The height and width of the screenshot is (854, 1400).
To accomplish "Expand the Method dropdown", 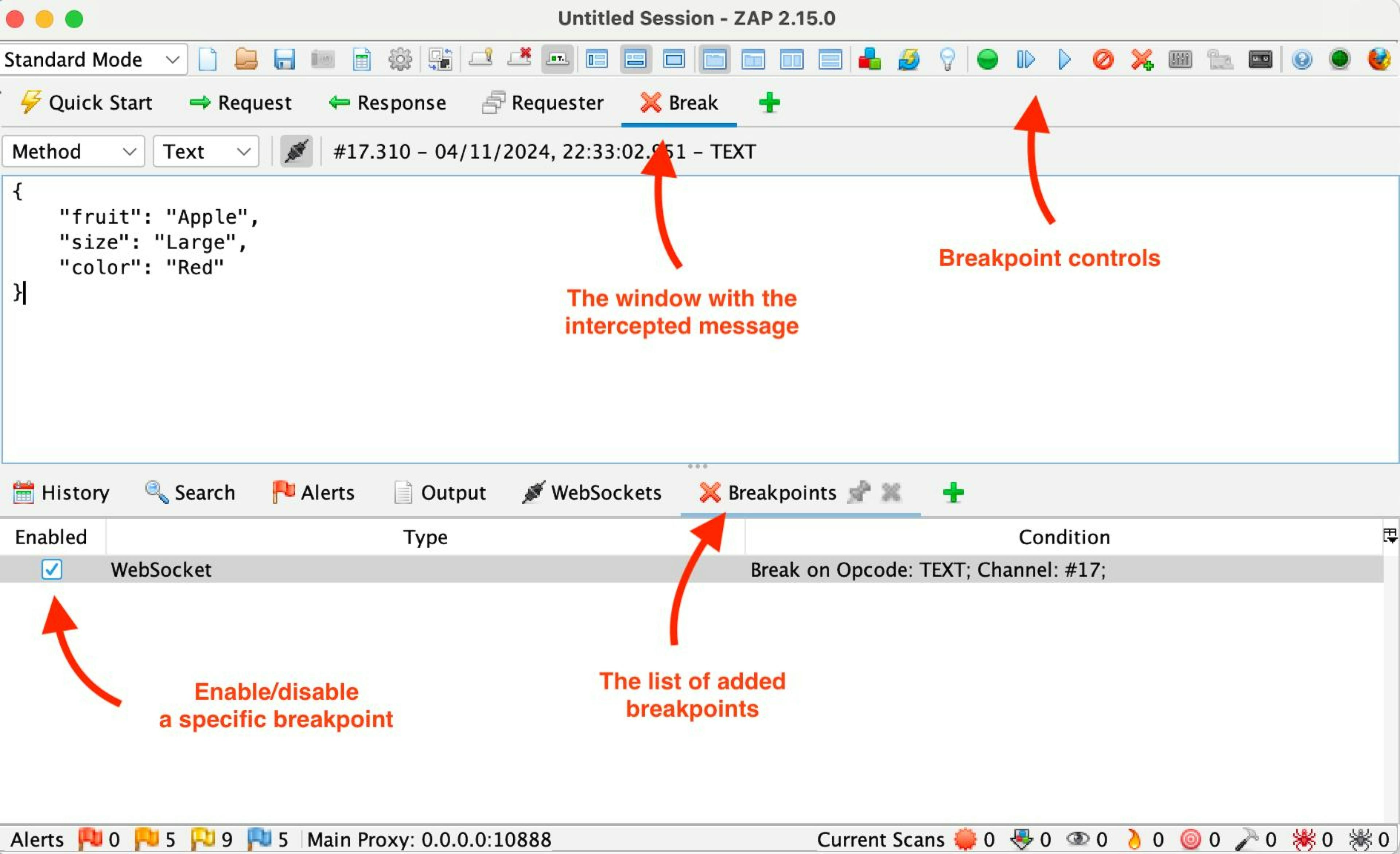I will point(74,152).
